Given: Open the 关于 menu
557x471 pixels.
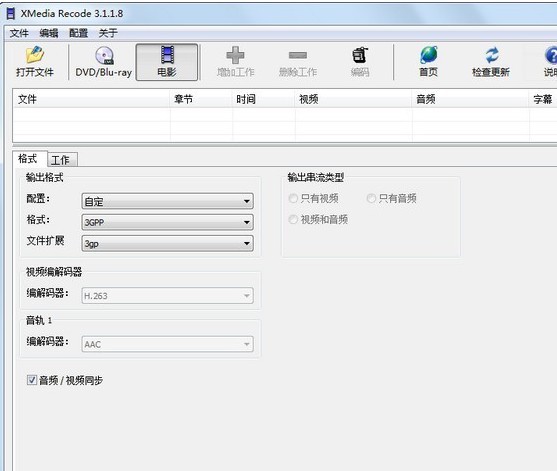Looking at the screenshot, I should pyautogui.click(x=108, y=33).
